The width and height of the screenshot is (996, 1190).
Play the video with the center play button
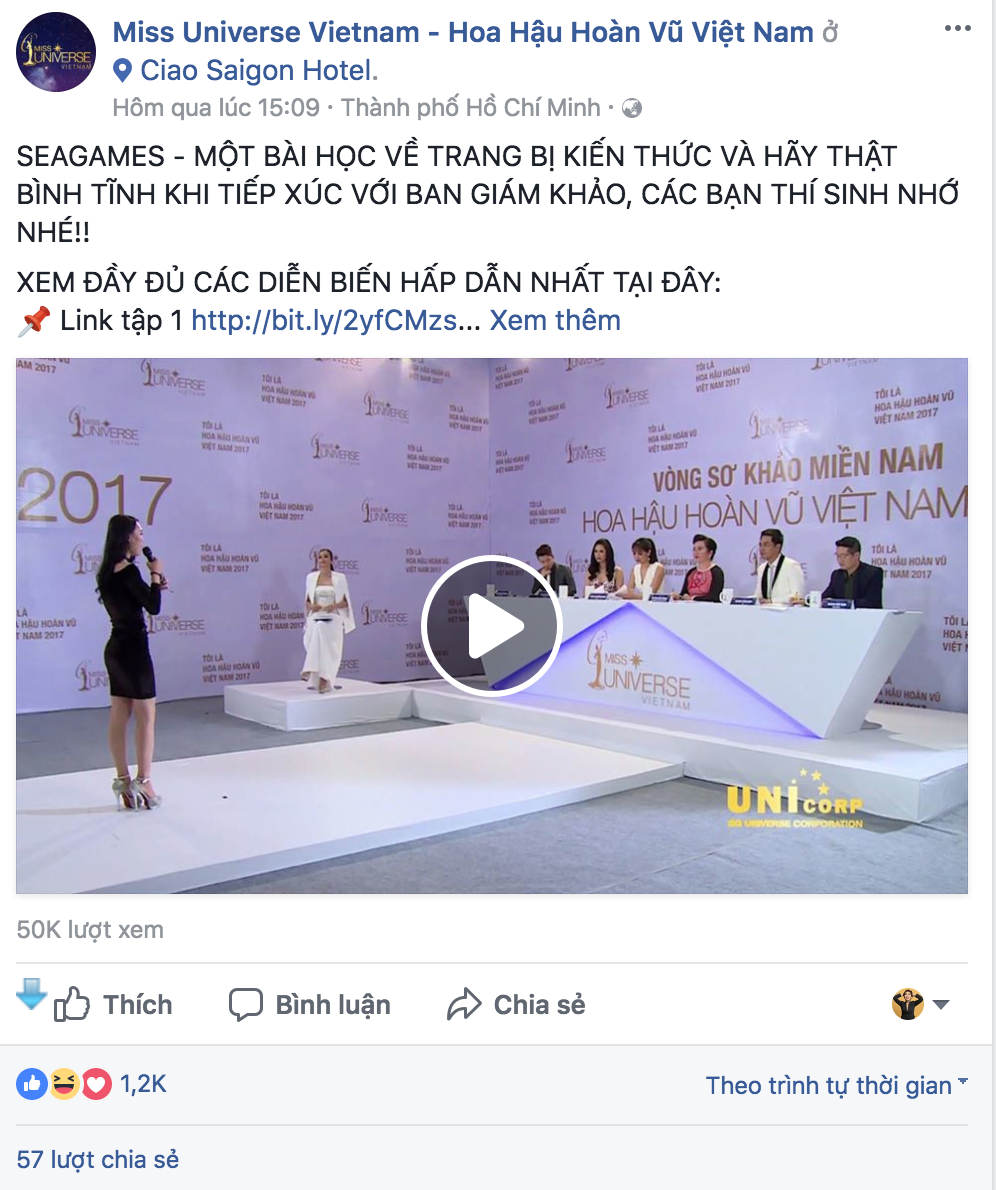pyautogui.click(x=492, y=626)
